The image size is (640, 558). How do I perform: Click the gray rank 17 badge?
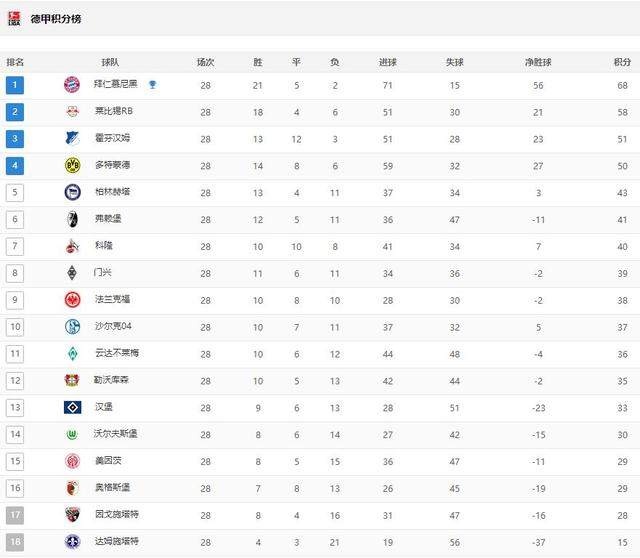(x=15, y=515)
